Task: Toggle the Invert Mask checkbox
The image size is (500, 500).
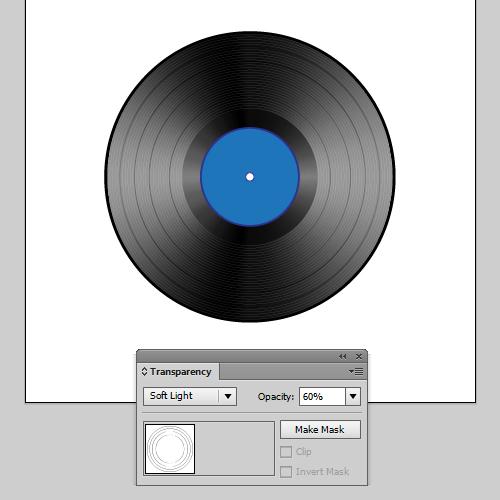Action: click(x=286, y=472)
